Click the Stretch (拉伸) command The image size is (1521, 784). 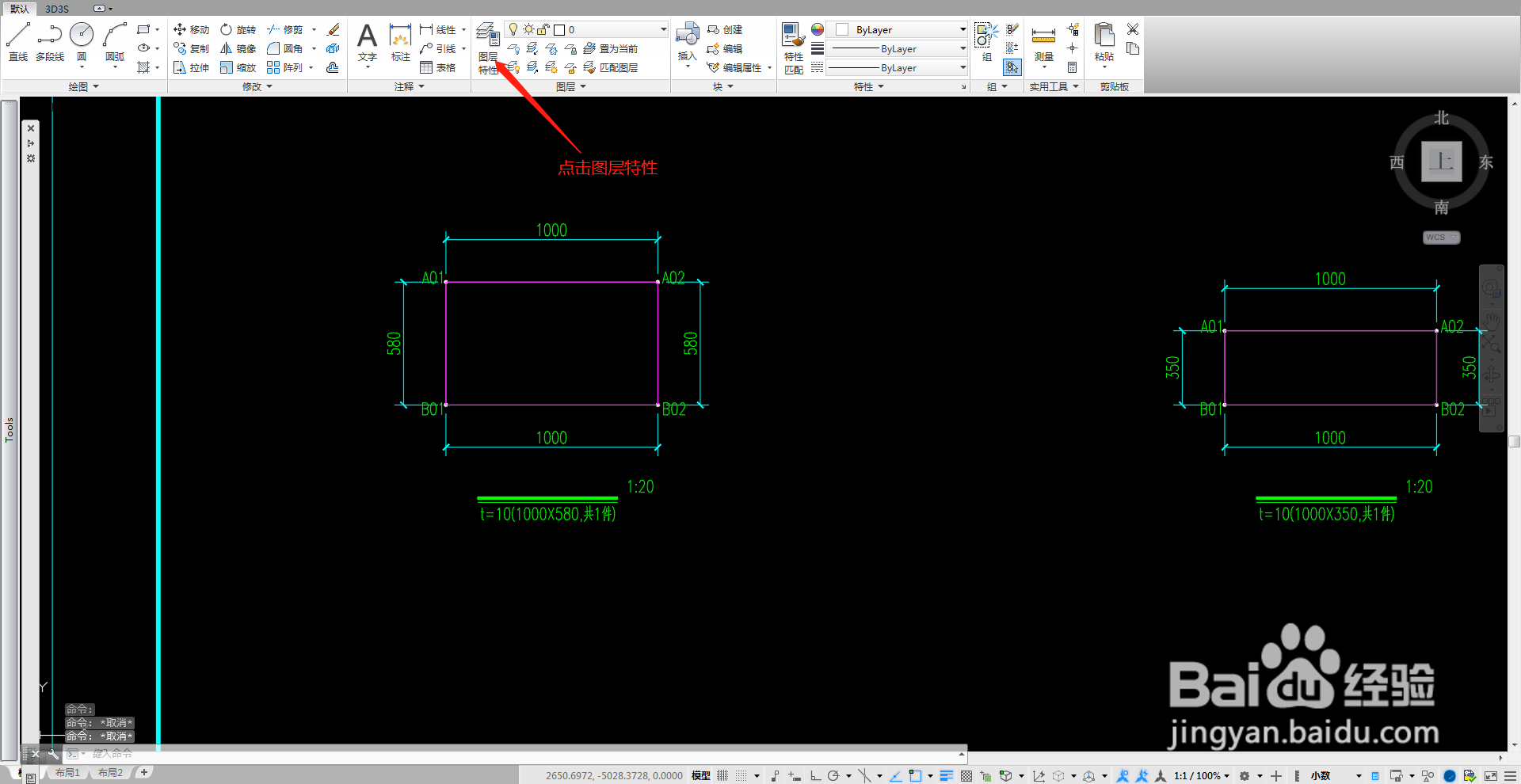pos(191,67)
